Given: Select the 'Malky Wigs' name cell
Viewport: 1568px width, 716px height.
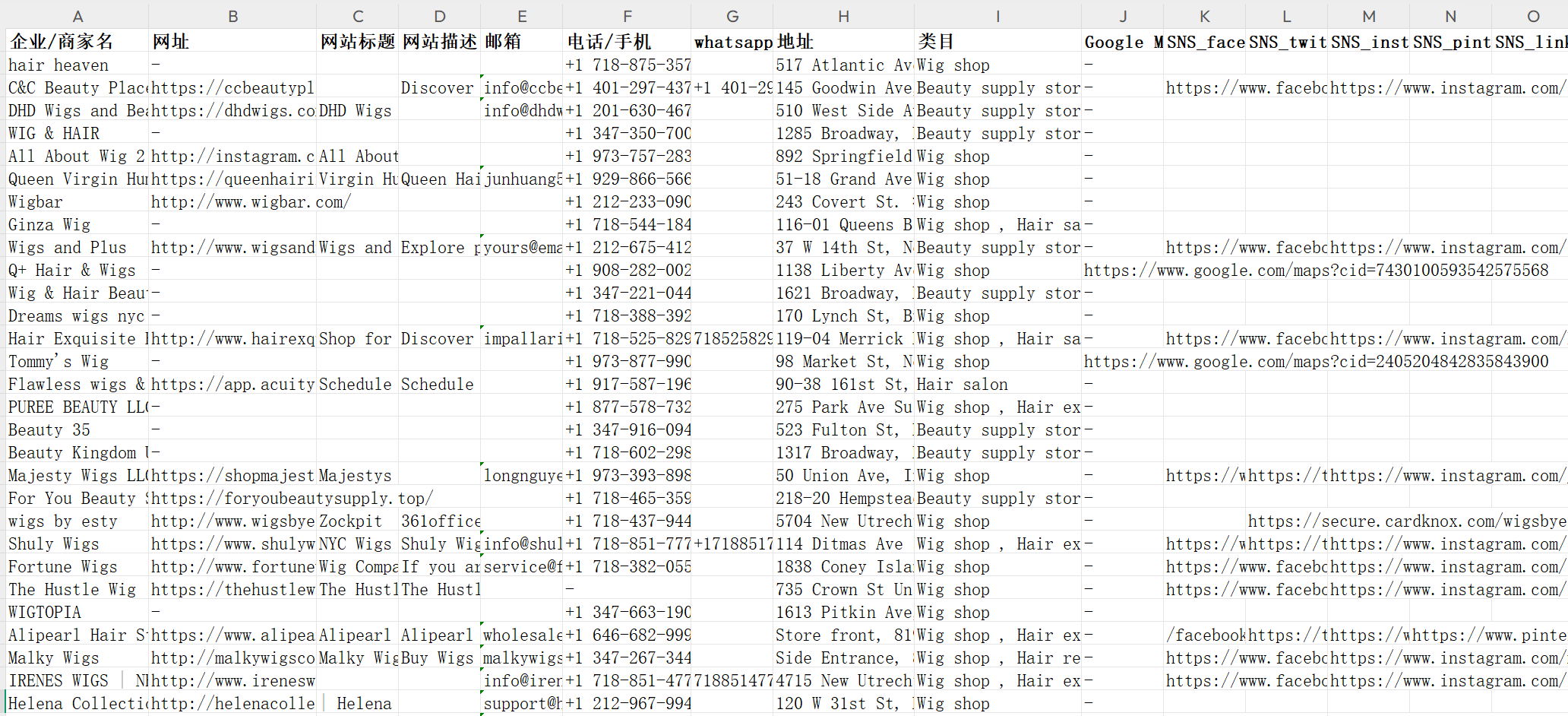Looking at the screenshot, I should coord(77,657).
